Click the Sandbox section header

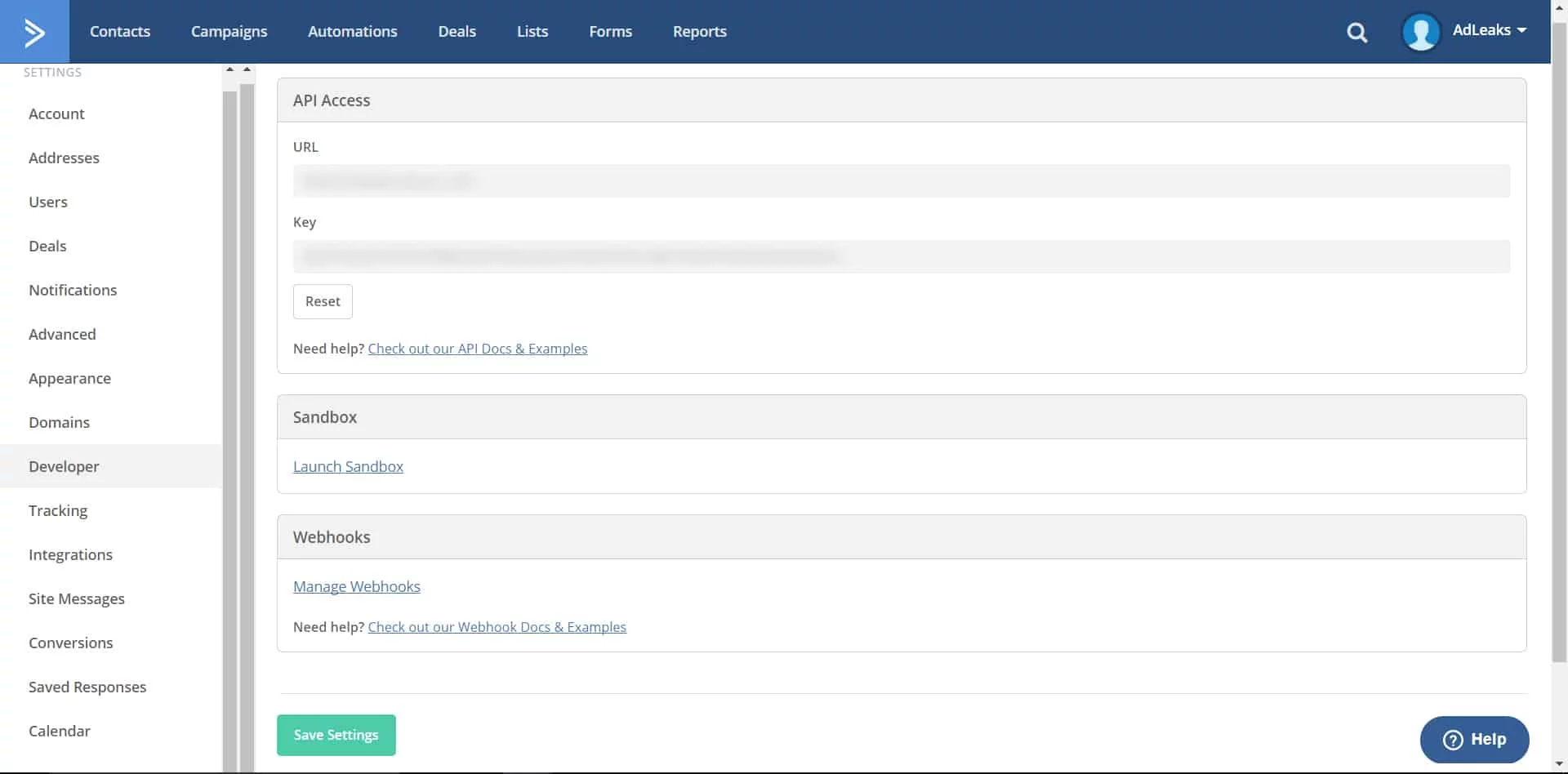click(x=902, y=417)
